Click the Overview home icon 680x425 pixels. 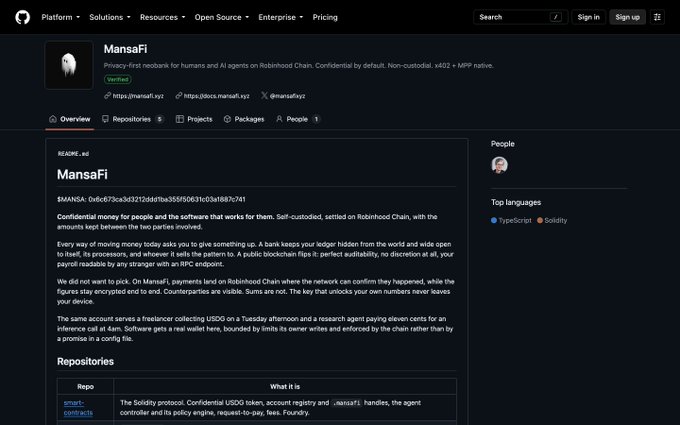(x=53, y=119)
